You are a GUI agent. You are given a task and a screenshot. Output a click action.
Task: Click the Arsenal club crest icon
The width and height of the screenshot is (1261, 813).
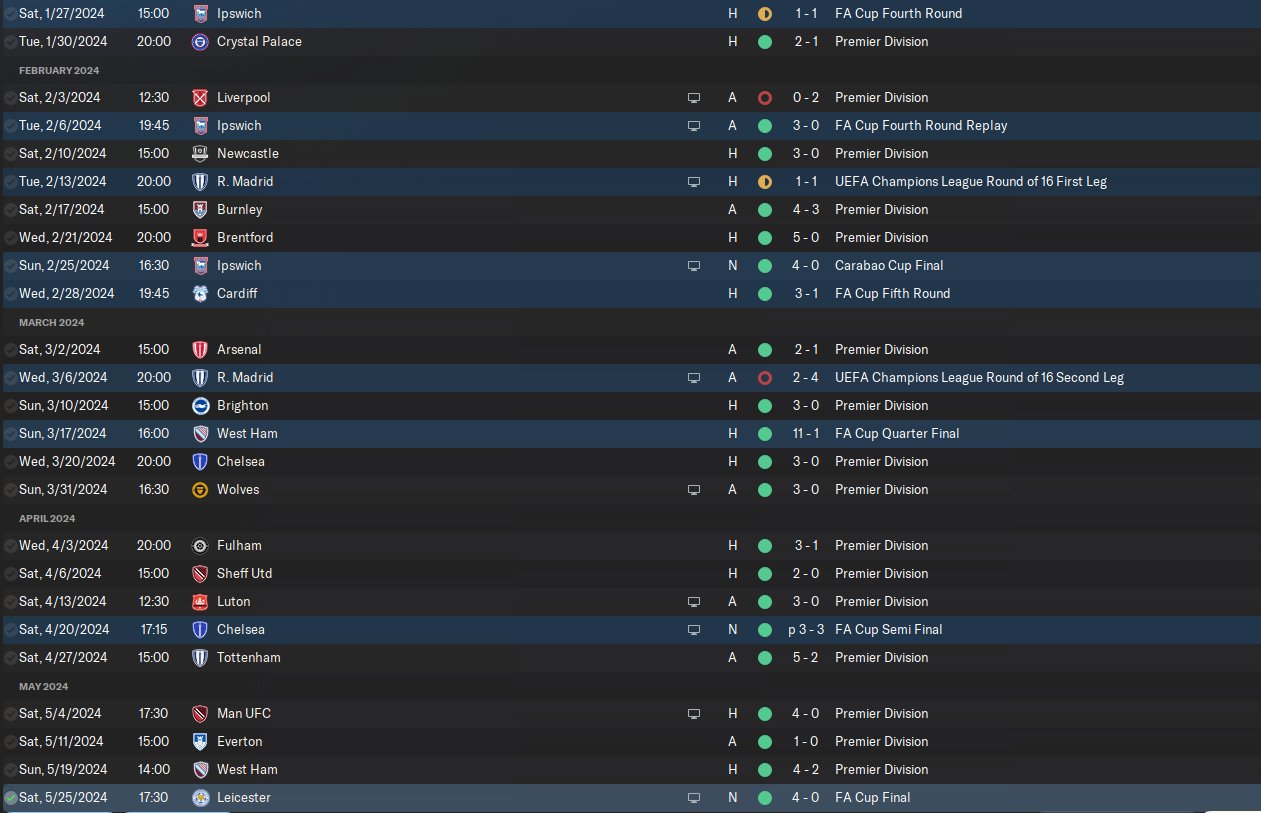coord(200,349)
